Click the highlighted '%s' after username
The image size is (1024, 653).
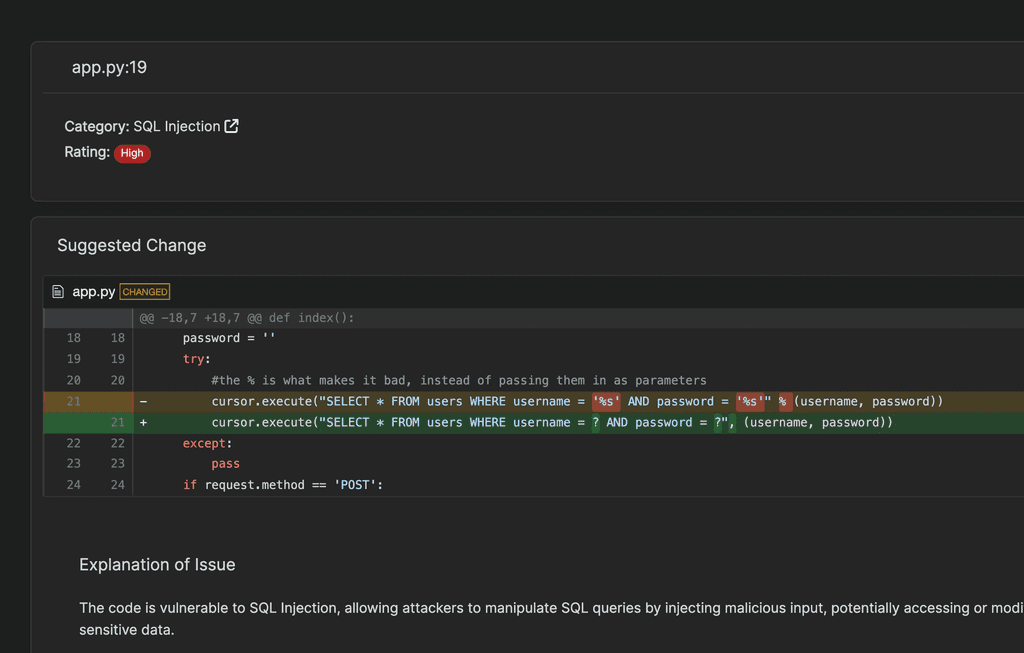606,402
